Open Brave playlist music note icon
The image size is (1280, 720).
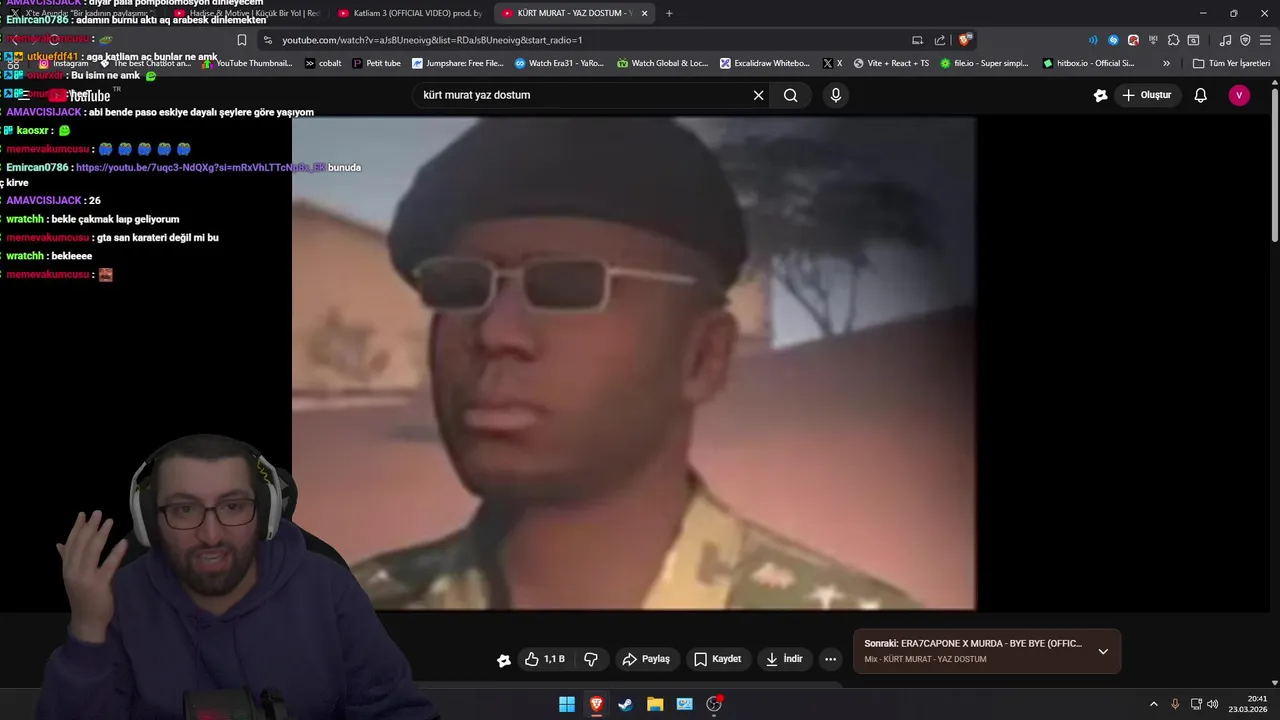(x=1225, y=40)
